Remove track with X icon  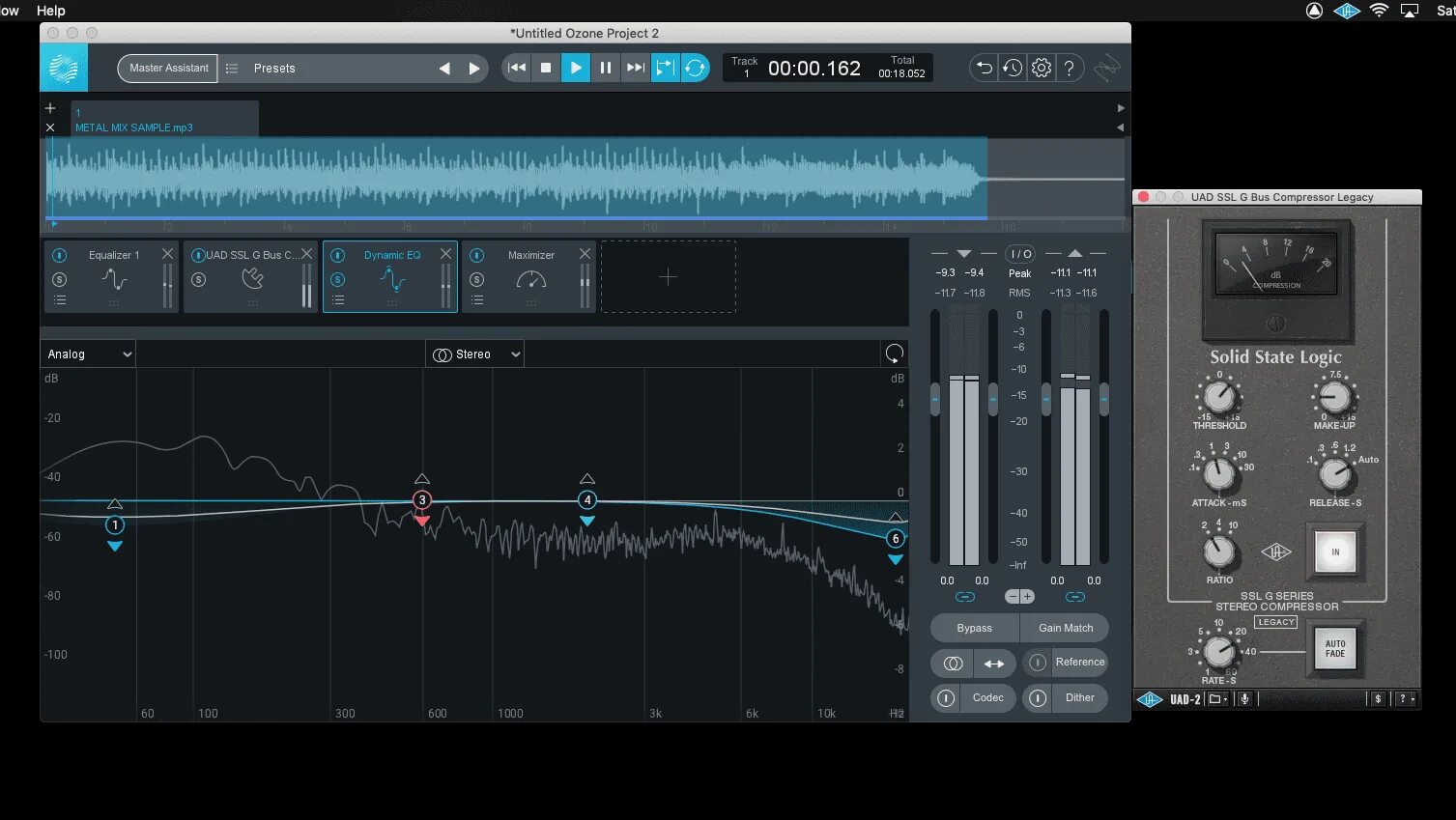50,127
